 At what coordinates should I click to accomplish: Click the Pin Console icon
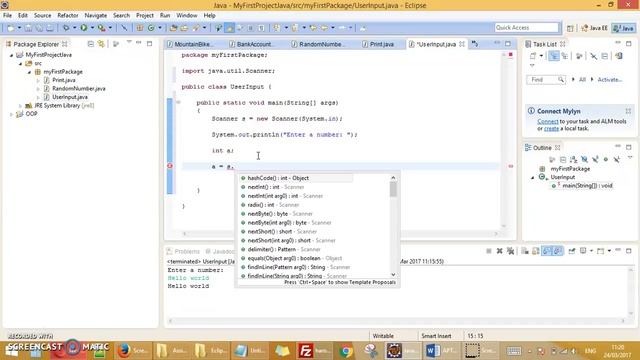click(571, 251)
